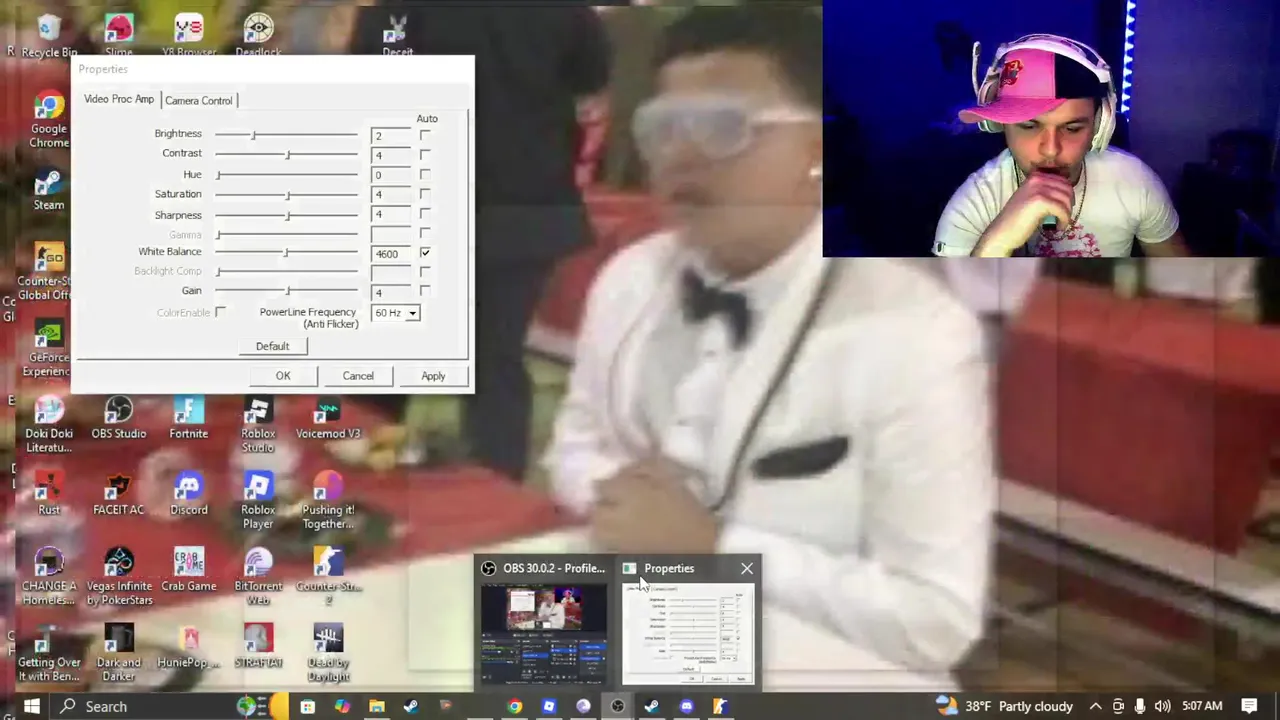Click Discord icon in the taskbar
Screen dimensions: 1280x720
point(686,706)
